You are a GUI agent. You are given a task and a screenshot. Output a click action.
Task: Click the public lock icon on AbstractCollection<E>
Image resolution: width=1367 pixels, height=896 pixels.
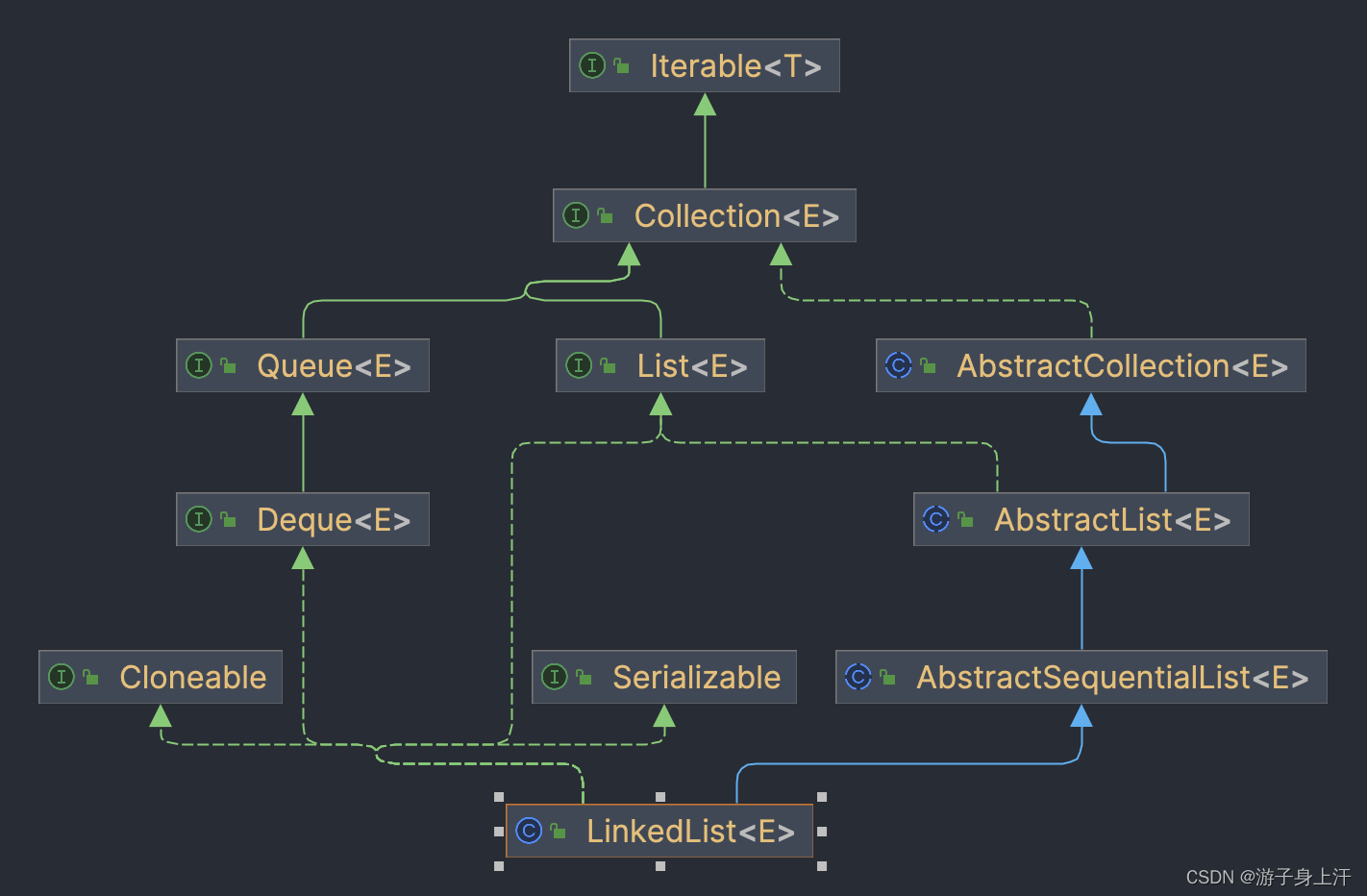[929, 365]
